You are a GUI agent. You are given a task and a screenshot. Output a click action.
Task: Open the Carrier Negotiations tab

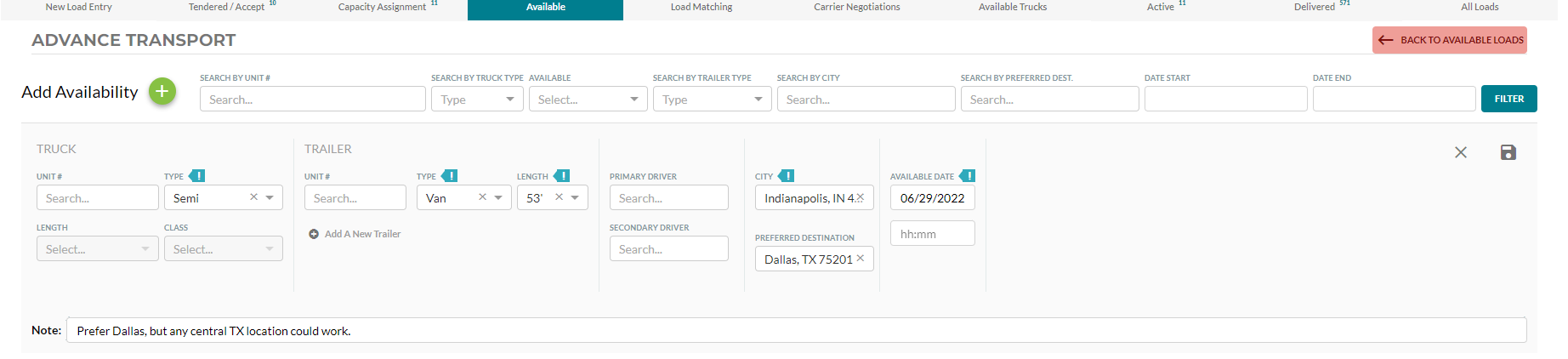click(857, 7)
